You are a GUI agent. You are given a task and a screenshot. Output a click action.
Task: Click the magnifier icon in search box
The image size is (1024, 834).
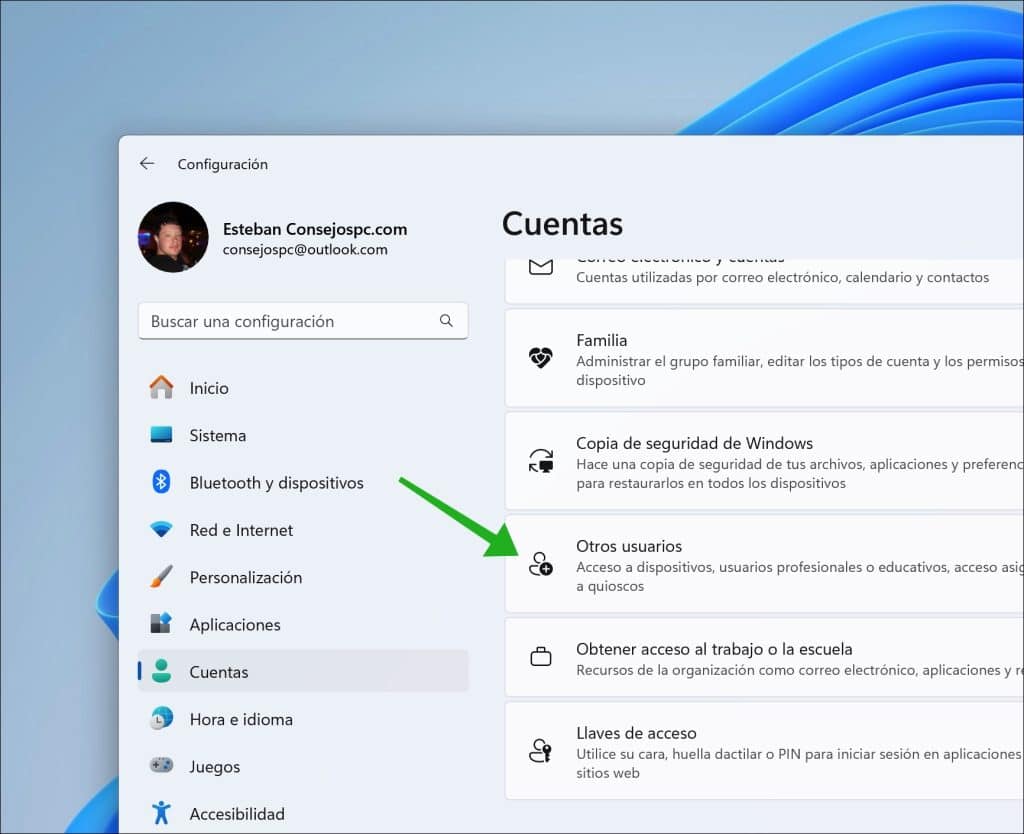tap(446, 321)
